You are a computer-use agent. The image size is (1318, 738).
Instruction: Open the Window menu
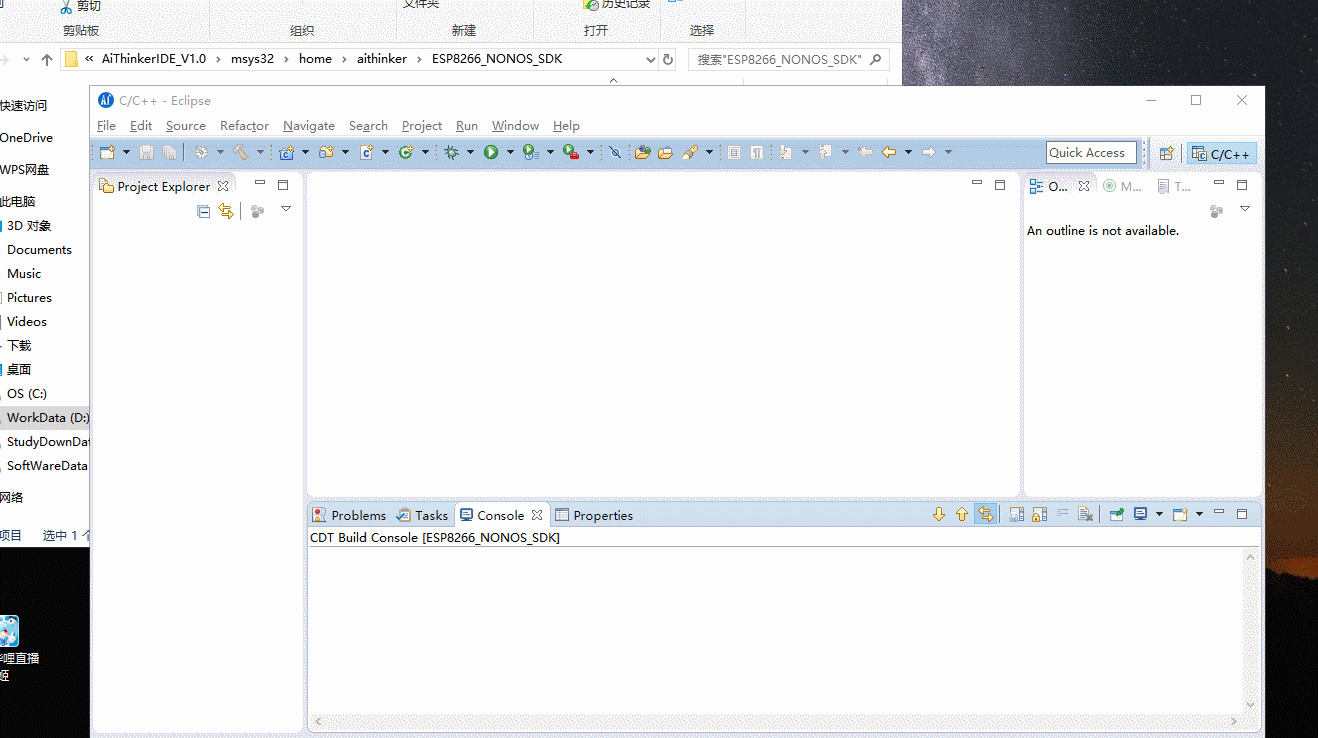pos(515,125)
